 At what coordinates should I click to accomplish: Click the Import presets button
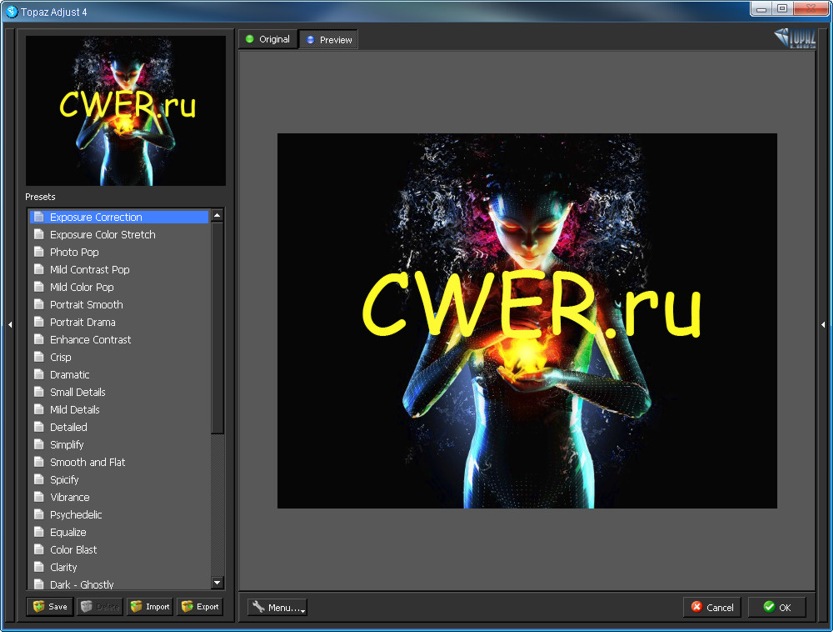(150, 606)
